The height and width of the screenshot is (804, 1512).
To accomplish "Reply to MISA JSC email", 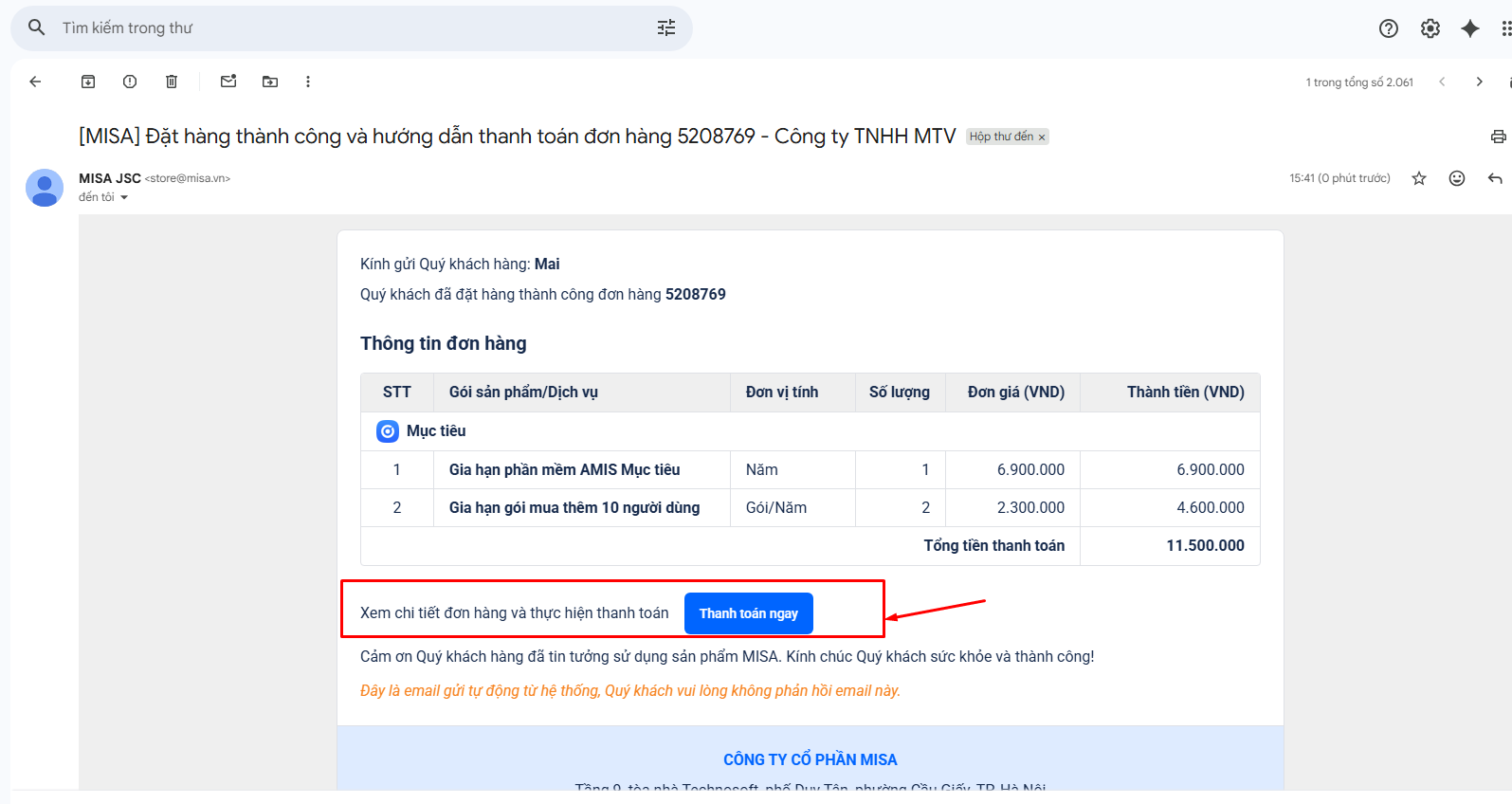I will pos(1495,178).
